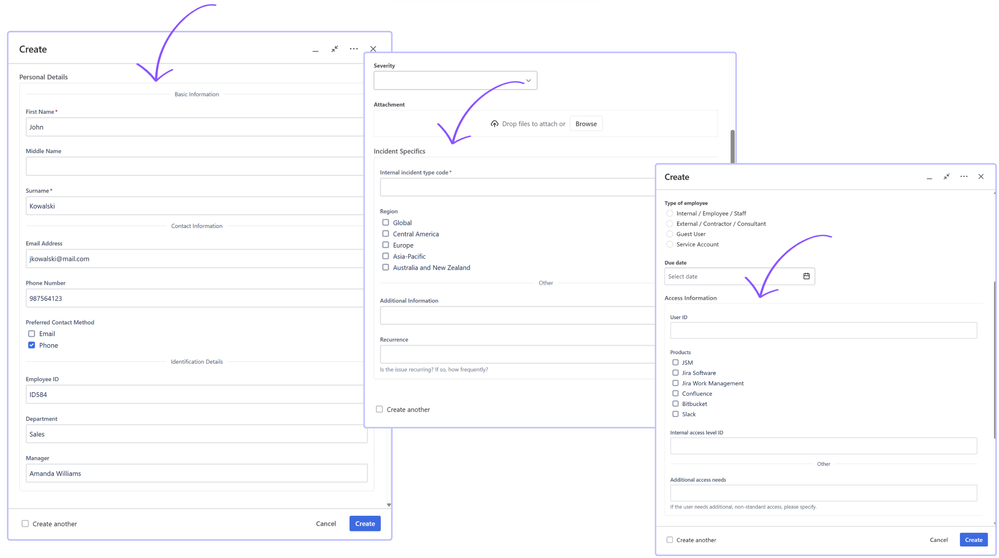
Task: Choose Service Account radio option
Action: (x=670, y=244)
